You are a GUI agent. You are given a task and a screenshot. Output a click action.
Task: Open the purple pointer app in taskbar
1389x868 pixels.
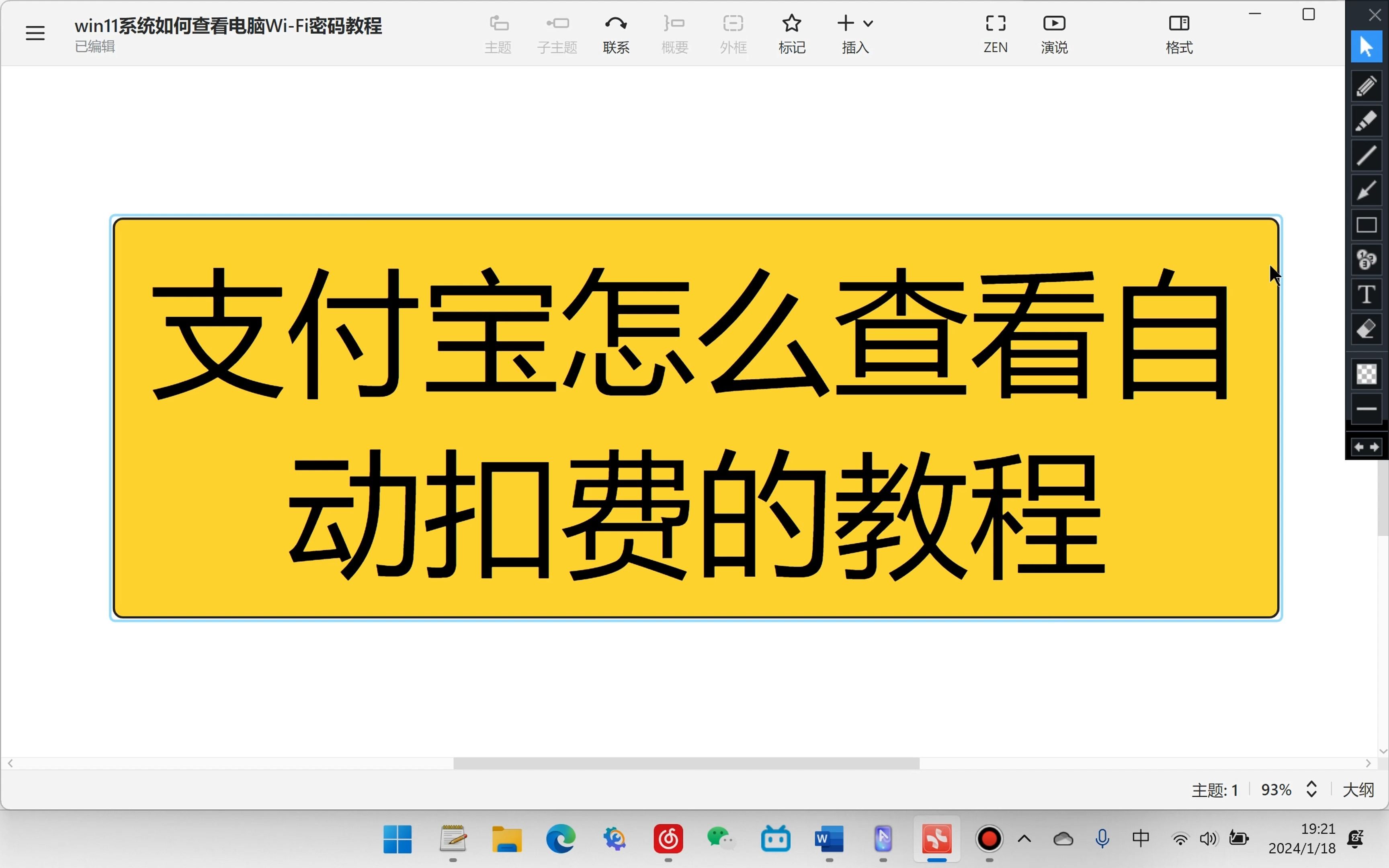tap(883, 839)
